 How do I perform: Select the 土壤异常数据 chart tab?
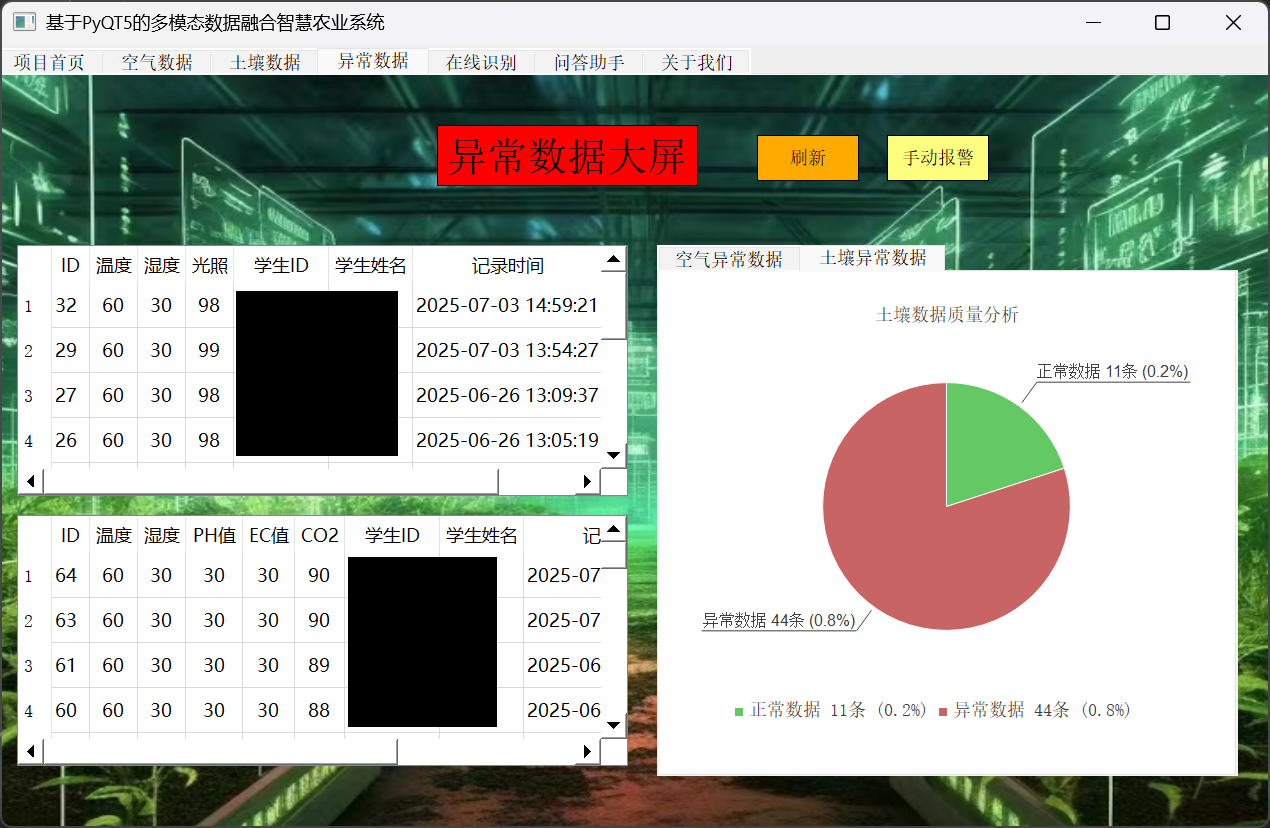tap(873, 257)
